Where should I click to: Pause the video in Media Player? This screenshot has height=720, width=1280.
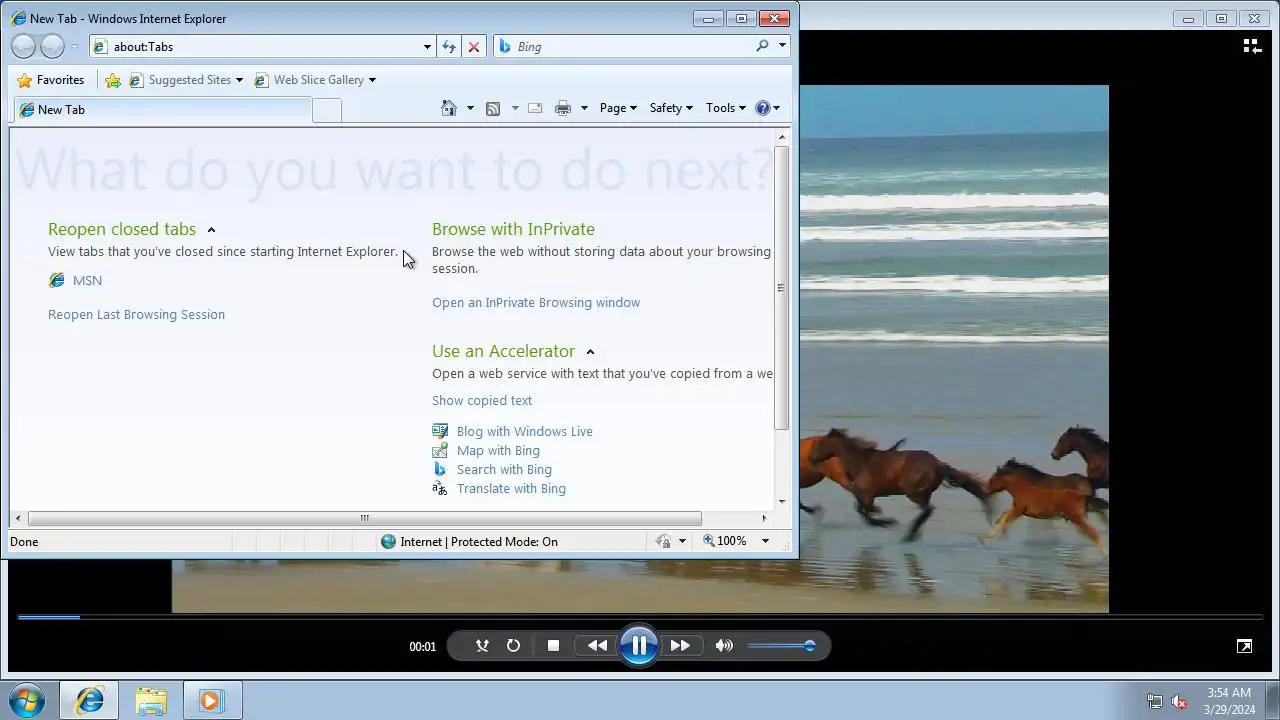[x=639, y=646]
